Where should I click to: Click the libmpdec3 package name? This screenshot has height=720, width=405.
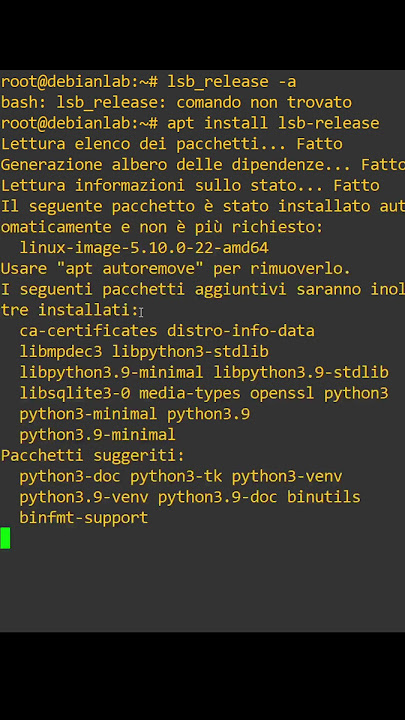pyautogui.click(x=61, y=352)
